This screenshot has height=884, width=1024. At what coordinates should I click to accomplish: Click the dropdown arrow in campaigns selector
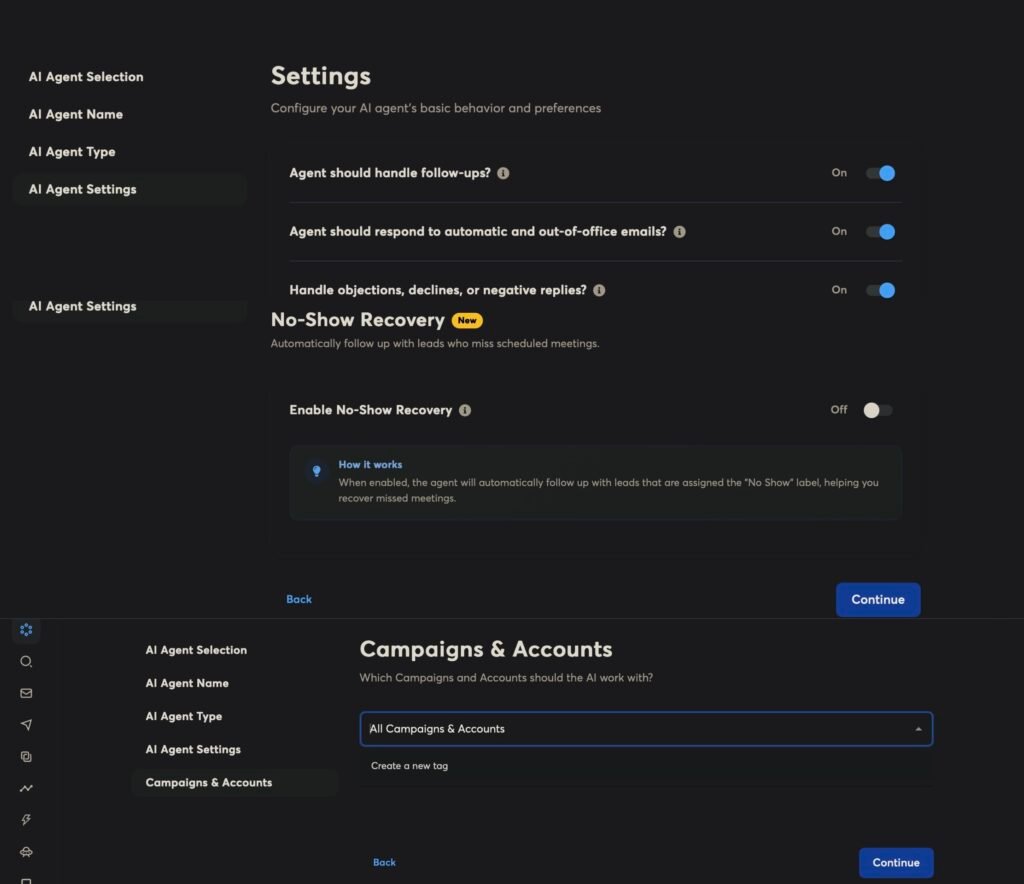coord(918,729)
